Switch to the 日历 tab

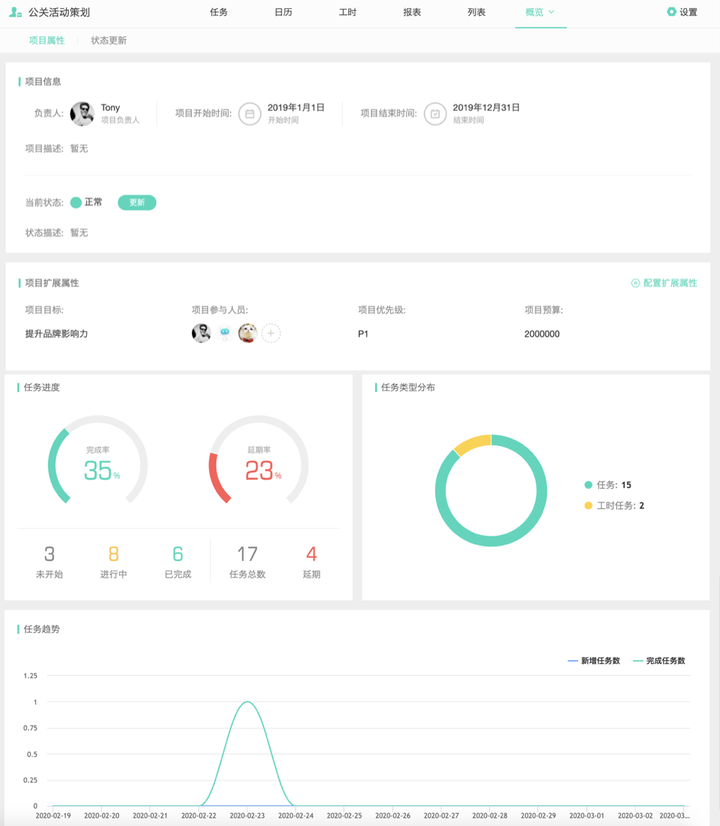pos(283,12)
